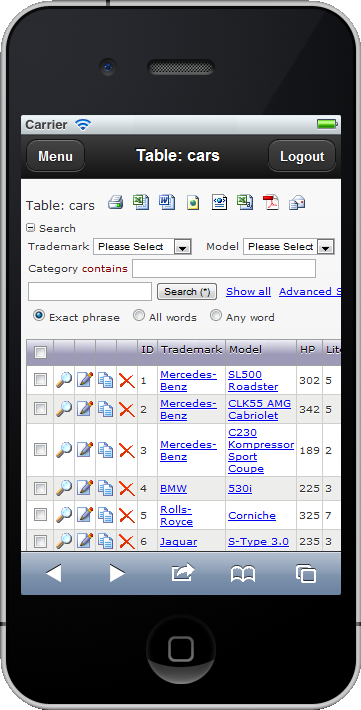Screen dimensions: 361x710
Task: Open the Advanced Search link
Action: pos(310,292)
